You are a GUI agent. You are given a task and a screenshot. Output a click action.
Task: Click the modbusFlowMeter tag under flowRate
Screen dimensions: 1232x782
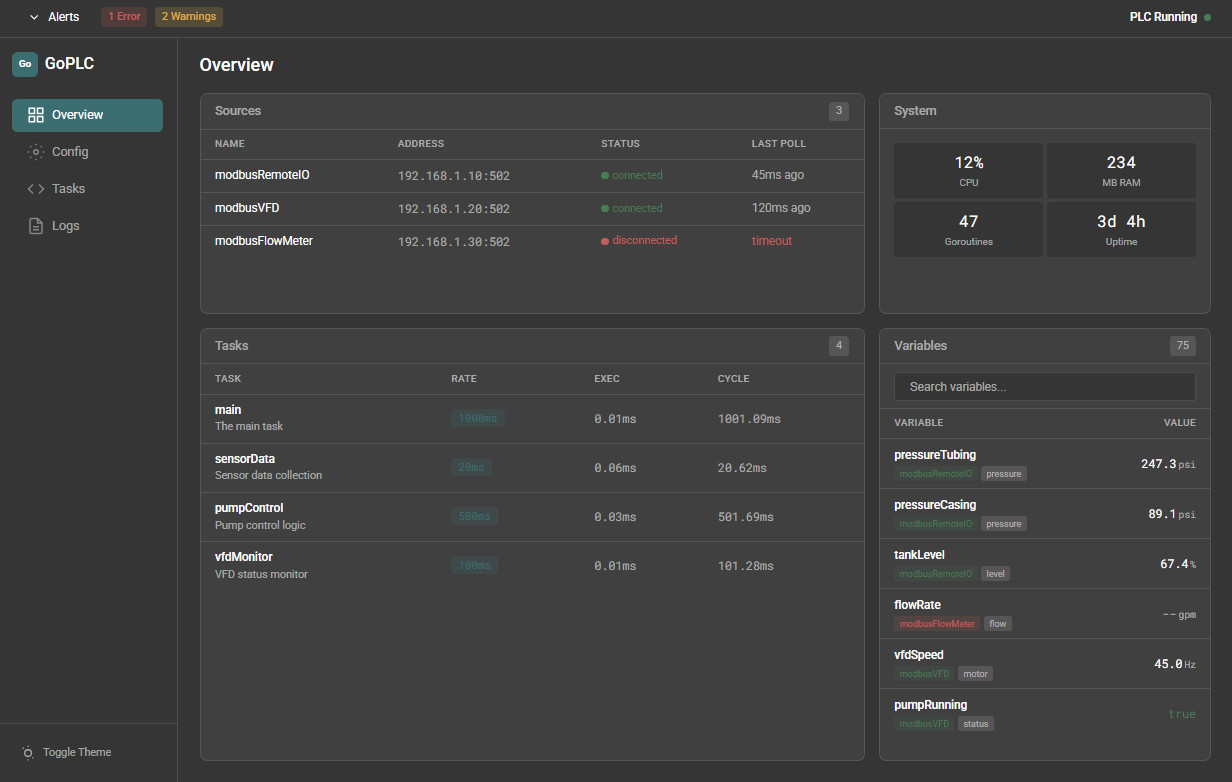point(936,624)
